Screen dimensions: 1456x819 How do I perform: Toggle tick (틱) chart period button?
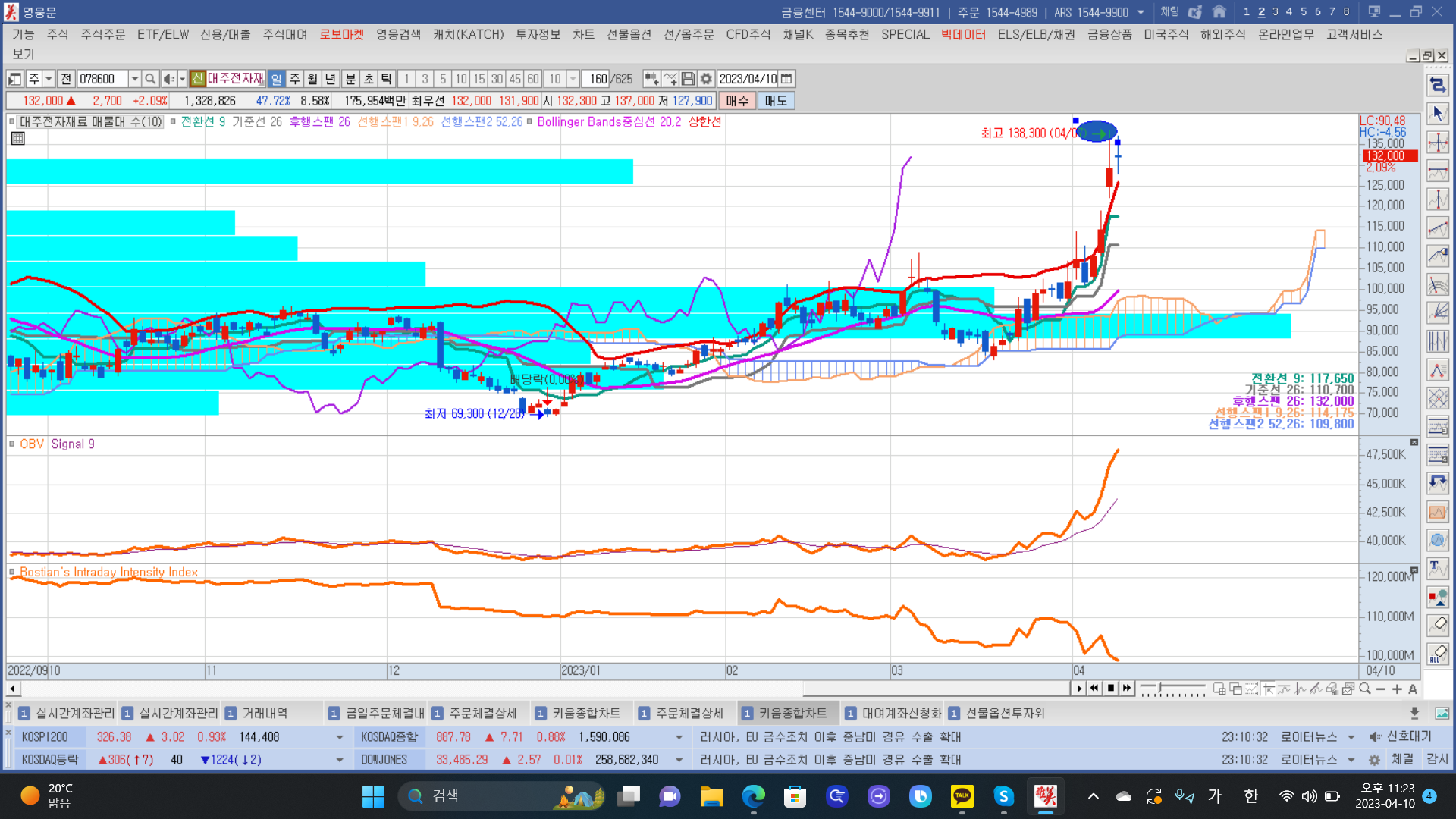tap(386, 79)
